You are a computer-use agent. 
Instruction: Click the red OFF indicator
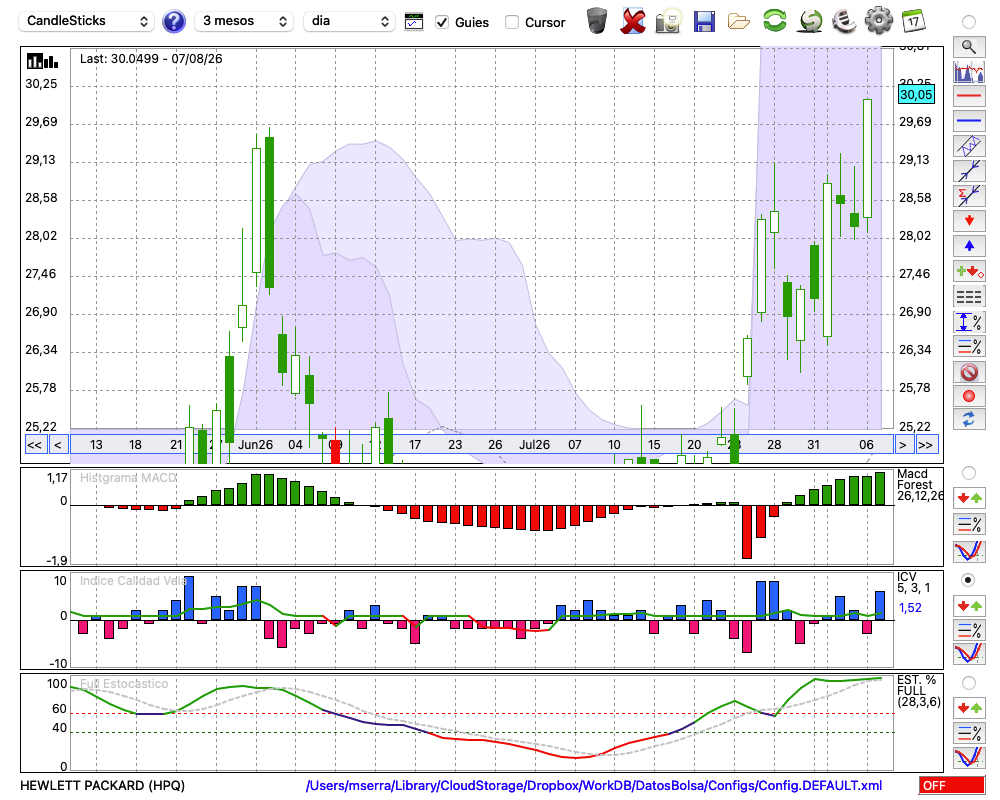pos(952,785)
